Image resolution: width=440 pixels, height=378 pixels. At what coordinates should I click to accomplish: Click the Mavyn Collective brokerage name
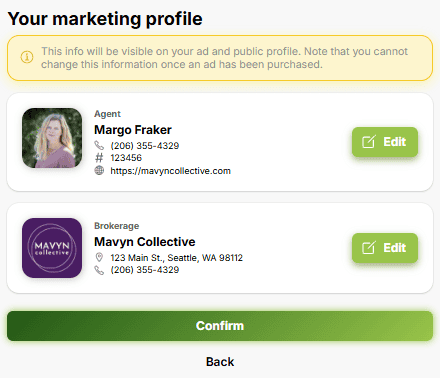[145, 242]
